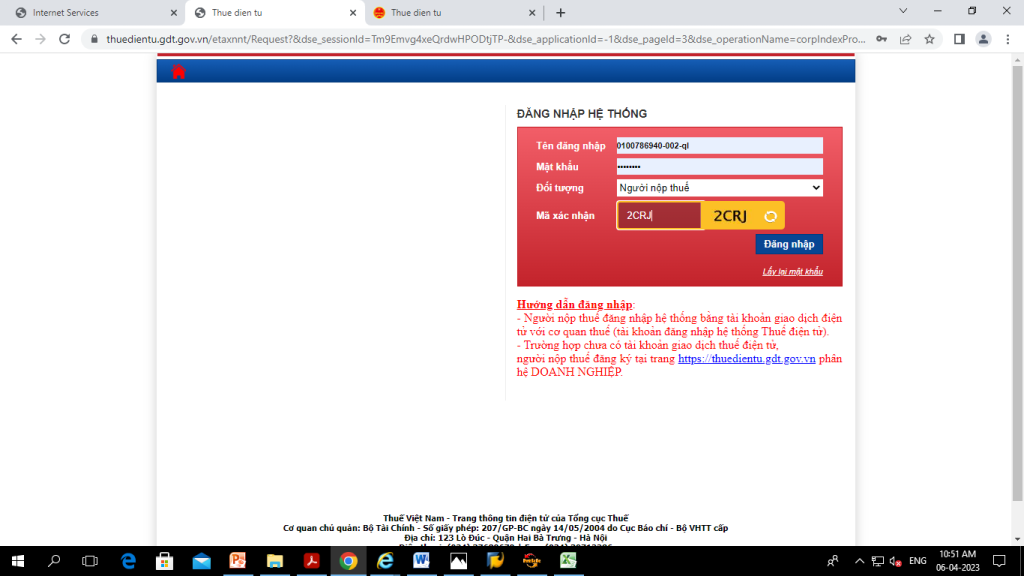
Task: Click the Tên đăng nhập input field
Action: tap(719, 146)
